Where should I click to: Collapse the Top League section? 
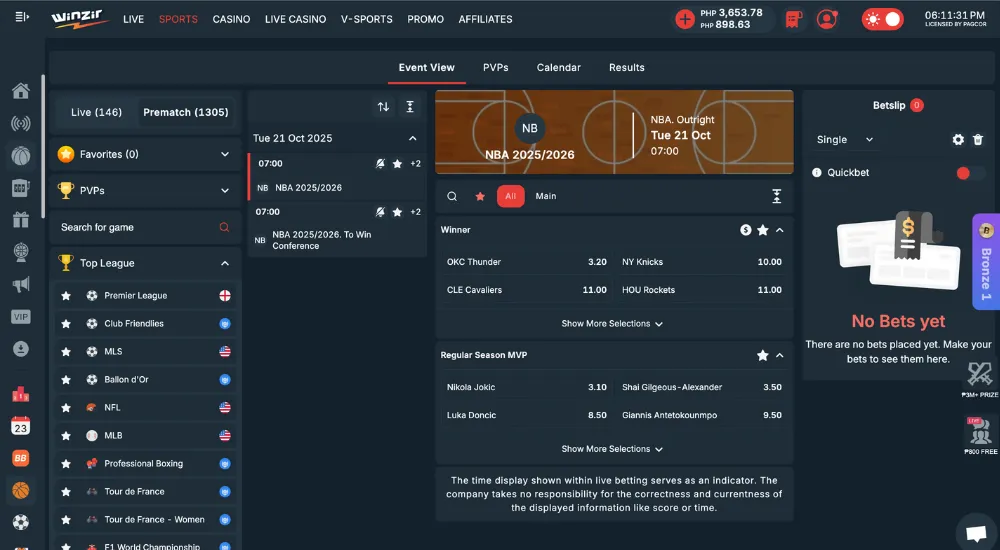144,263
